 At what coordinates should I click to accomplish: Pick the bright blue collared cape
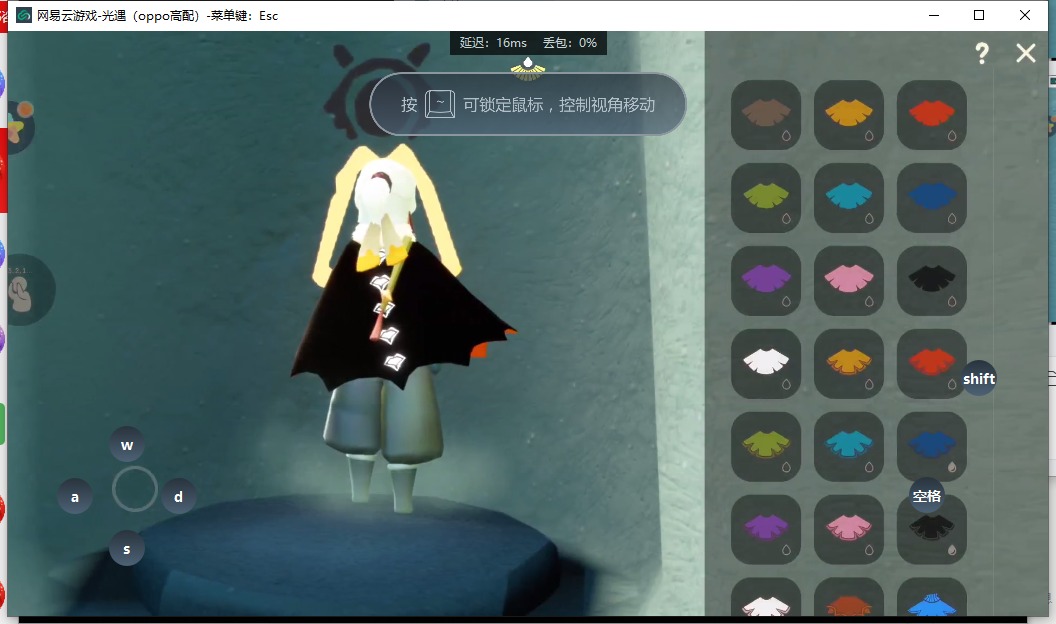click(931, 598)
